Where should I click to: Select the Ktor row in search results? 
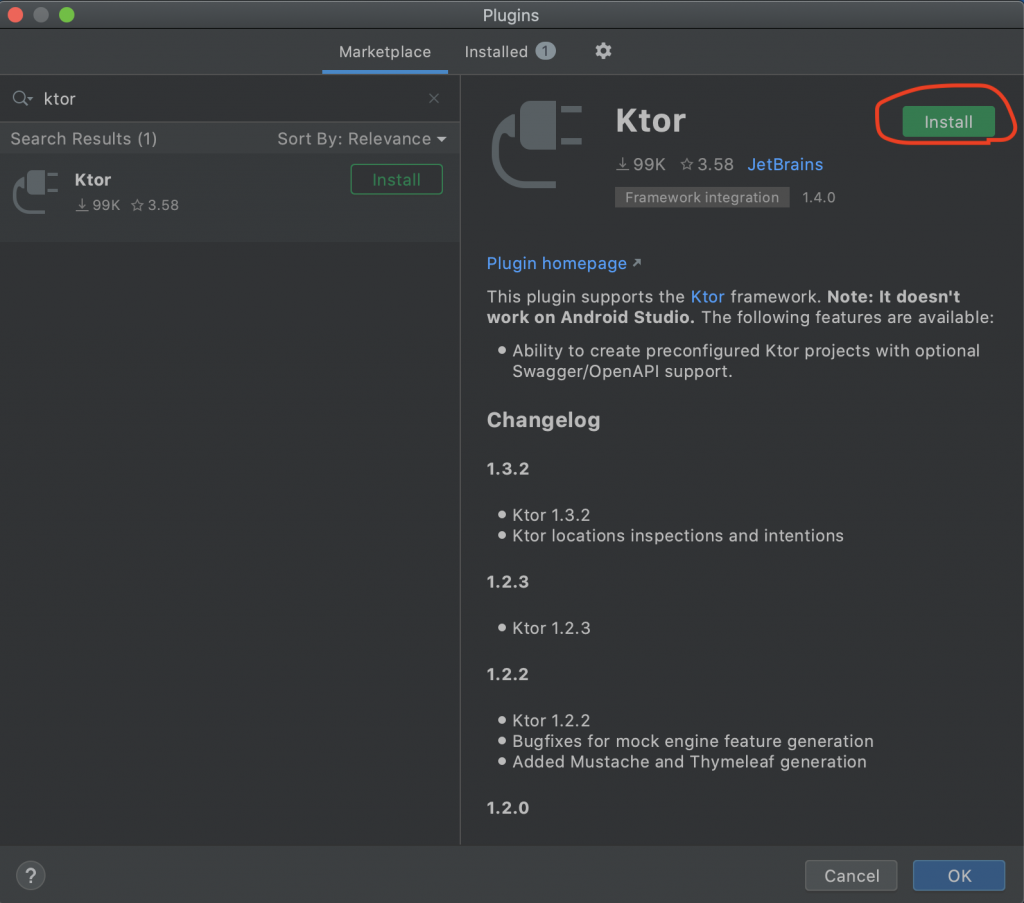tap(230, 198)
